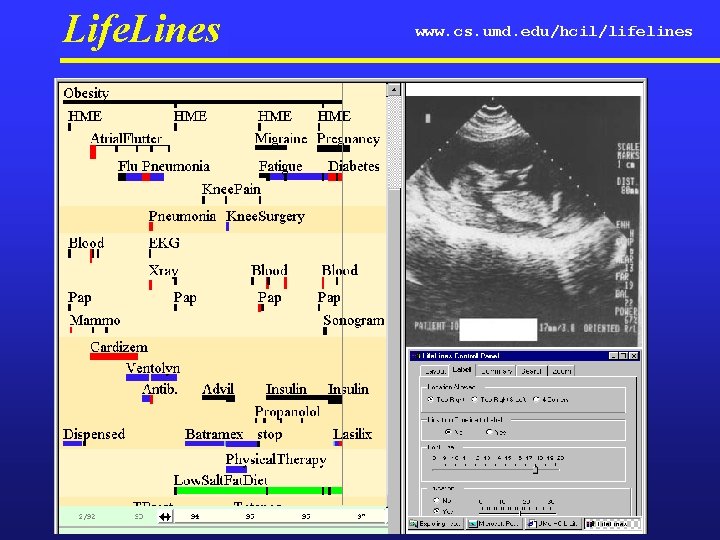Select the Migraine event label
Viewport: 720px width, 540px height.
[281, 138]
